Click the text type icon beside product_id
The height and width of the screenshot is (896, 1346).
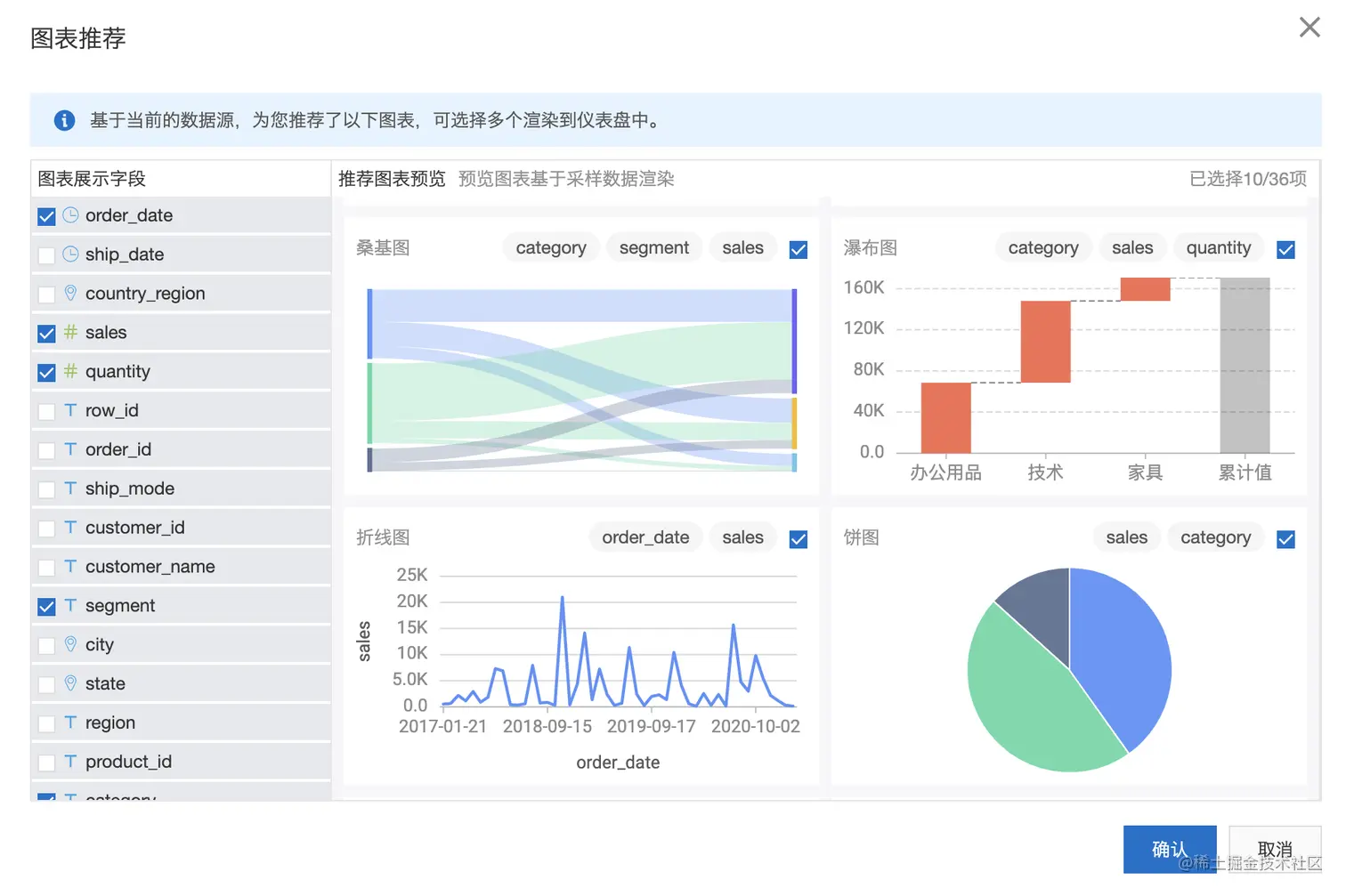coord(70,762)
